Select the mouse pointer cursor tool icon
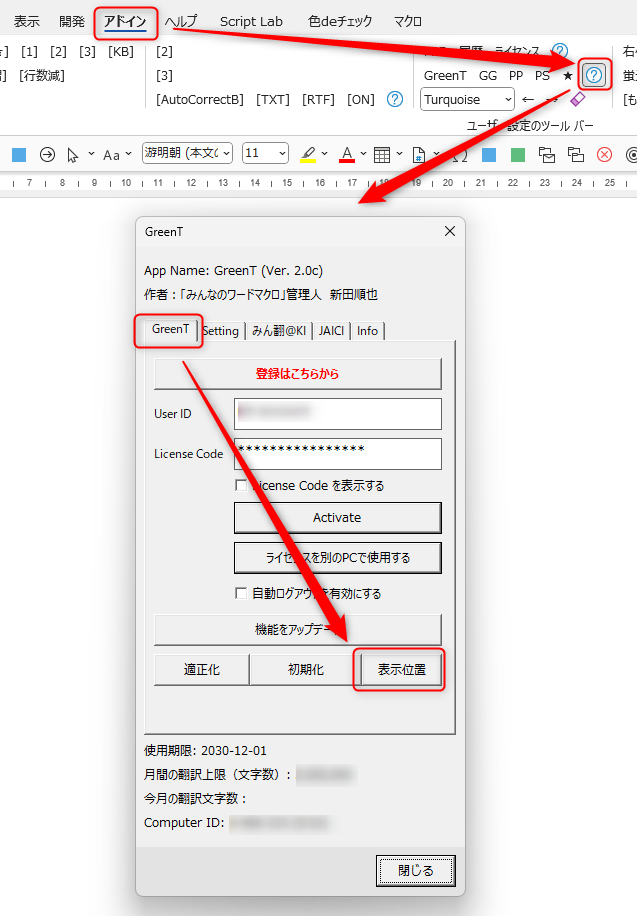637x916 pixels. [73, 154]
